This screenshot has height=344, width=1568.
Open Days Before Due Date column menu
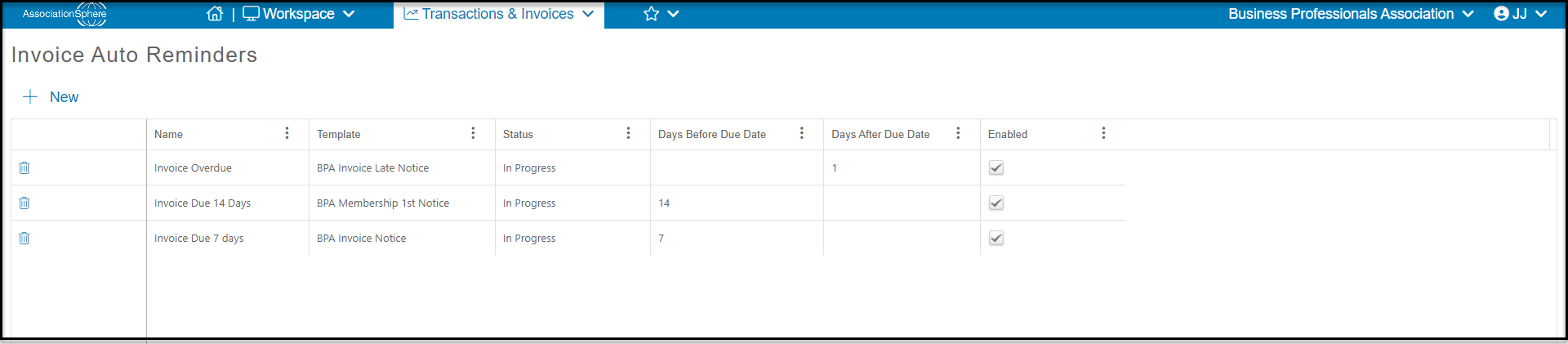coord(801,133)
